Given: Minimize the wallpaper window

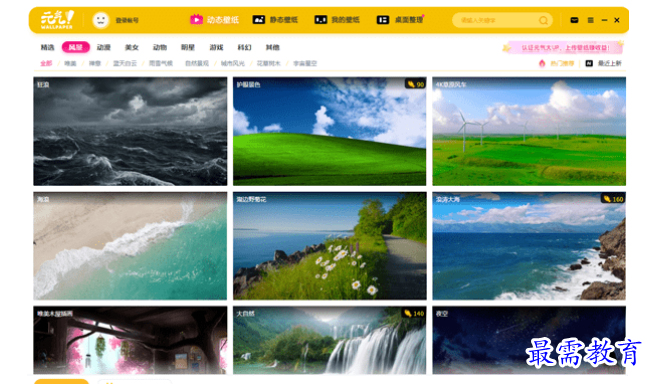Looking at the screenshot, I should point(604,20).
